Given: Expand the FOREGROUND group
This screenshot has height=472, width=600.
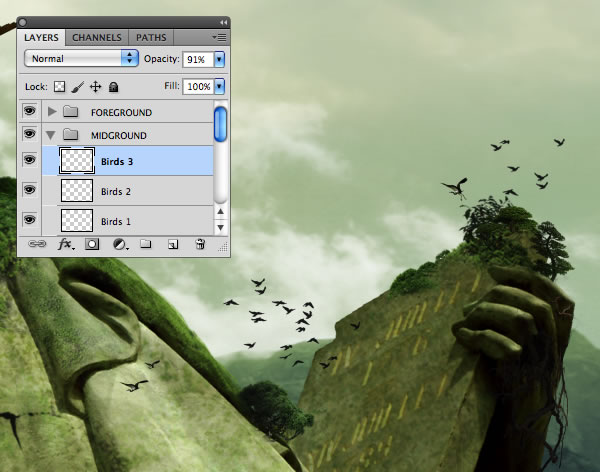Looking at the screenshot, I should [x=52, y=112].
